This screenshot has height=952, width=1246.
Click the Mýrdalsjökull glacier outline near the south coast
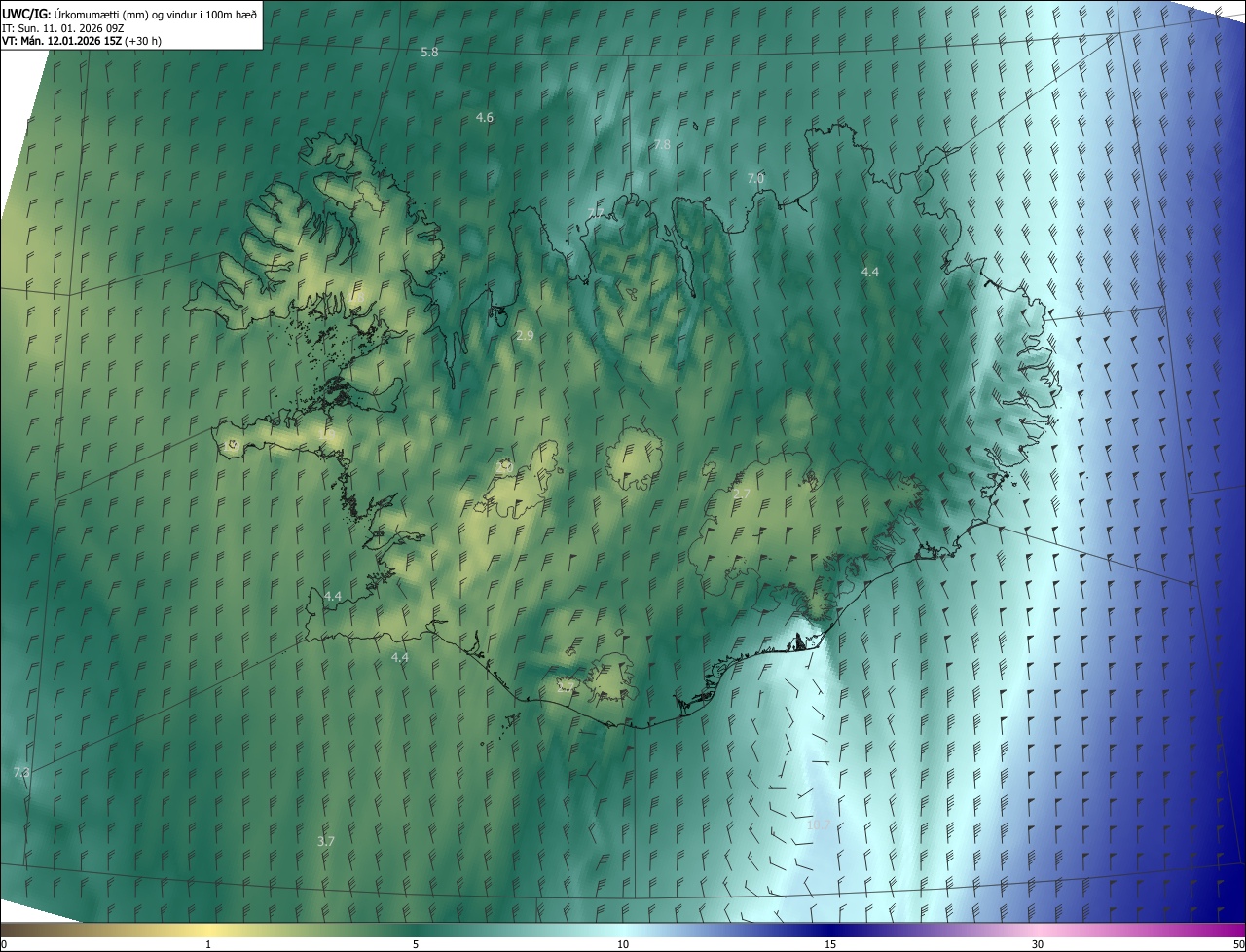(610, 678)
